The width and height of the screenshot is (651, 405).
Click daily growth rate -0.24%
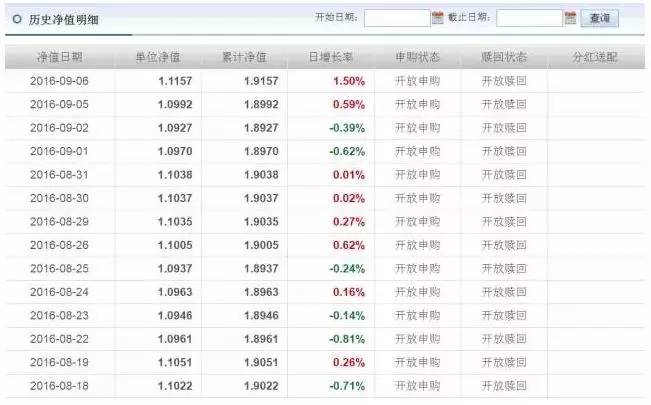[347, 269]
